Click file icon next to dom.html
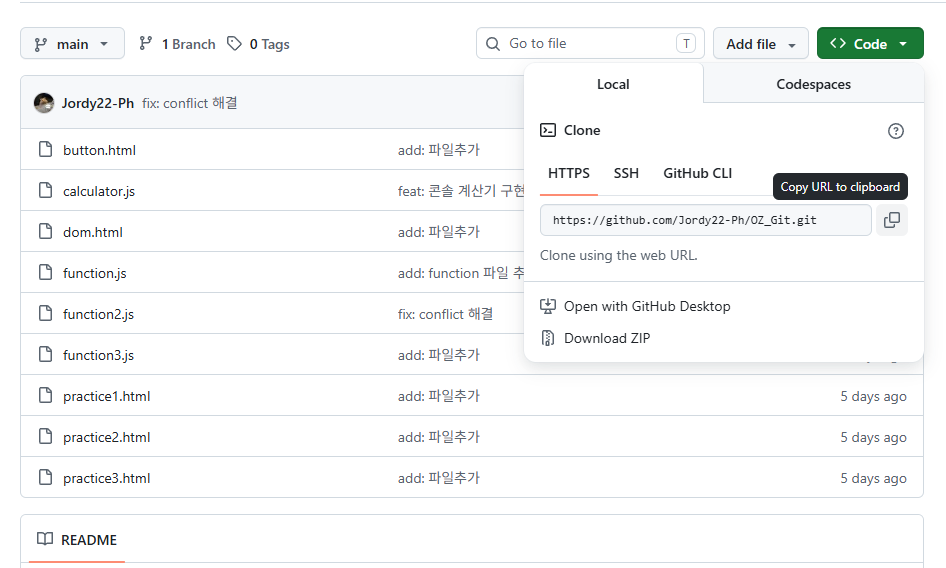 point(45,231)
